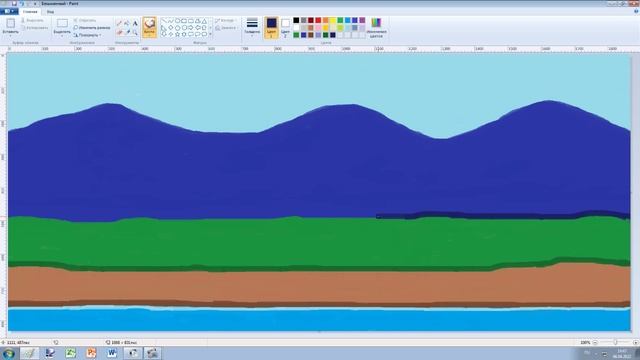640x360 pixels.
Task: Click the Copy (Копировать) command
Action: coord(35,28)
